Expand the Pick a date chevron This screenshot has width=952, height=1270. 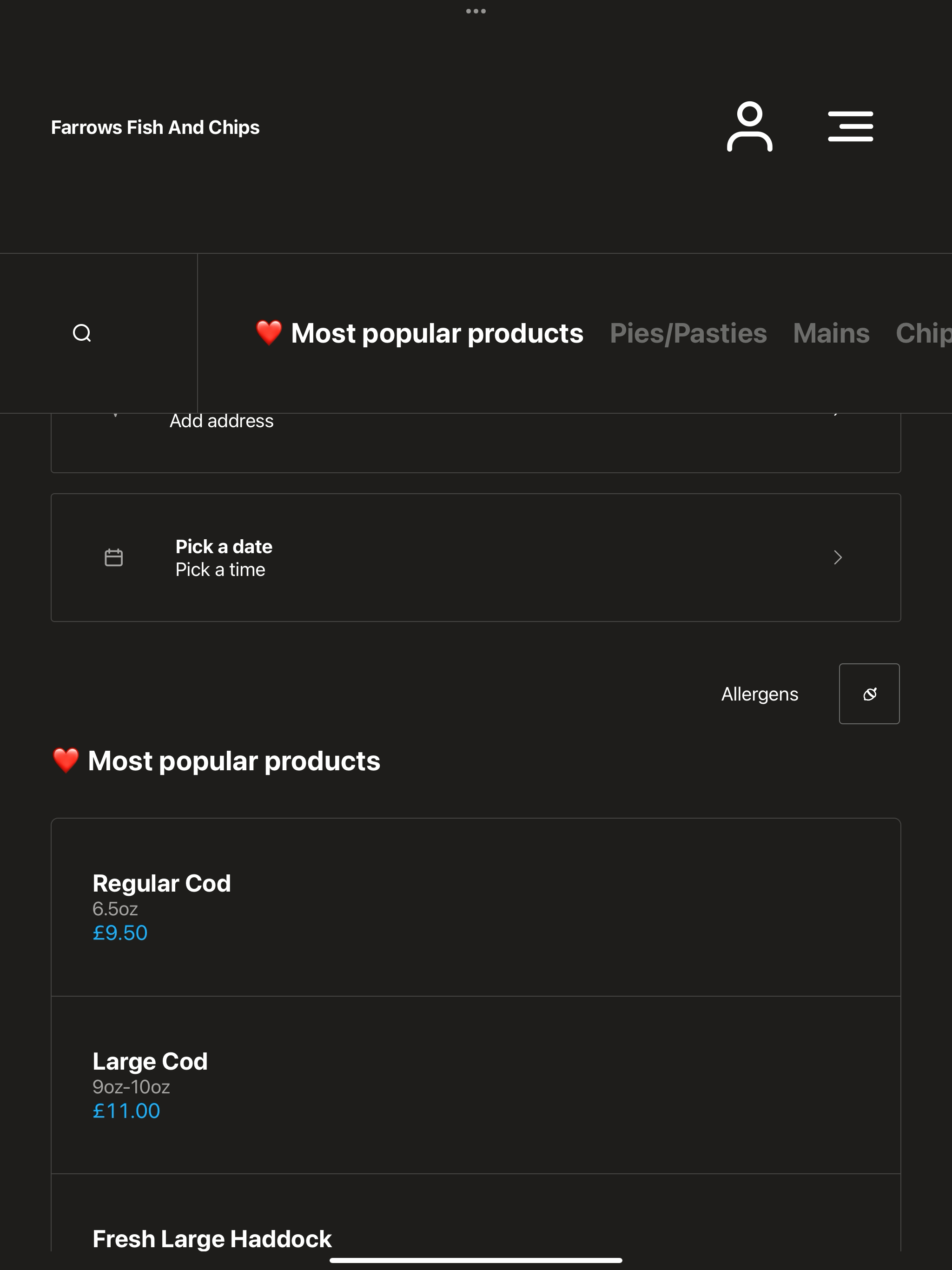pos(838,557)
